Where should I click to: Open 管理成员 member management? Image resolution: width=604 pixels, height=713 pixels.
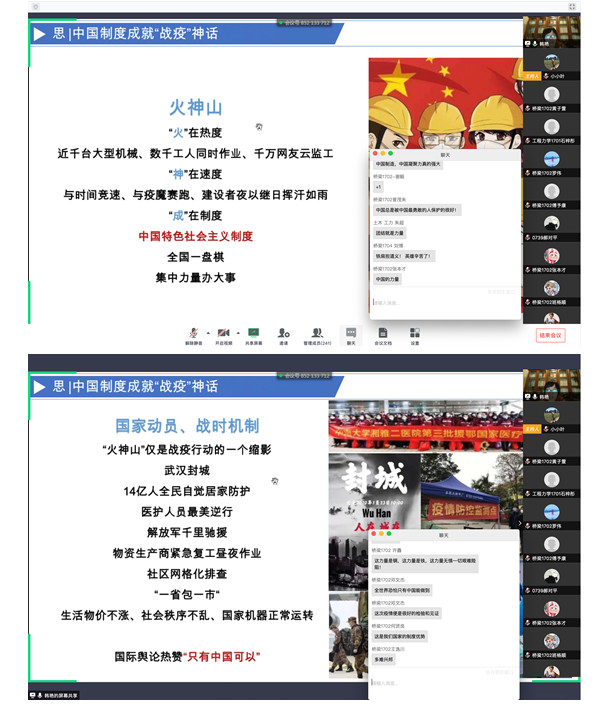pyautogui.click(x=318, y=332)
